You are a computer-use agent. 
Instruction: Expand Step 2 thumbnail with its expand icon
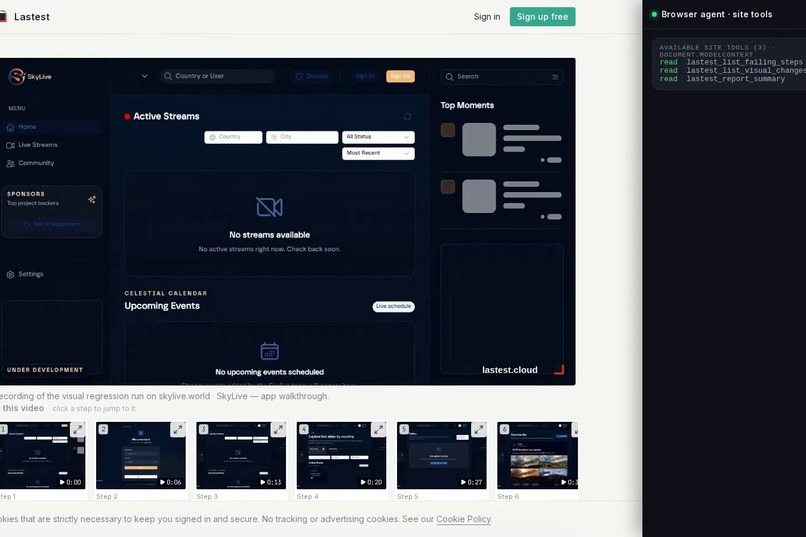178,430
